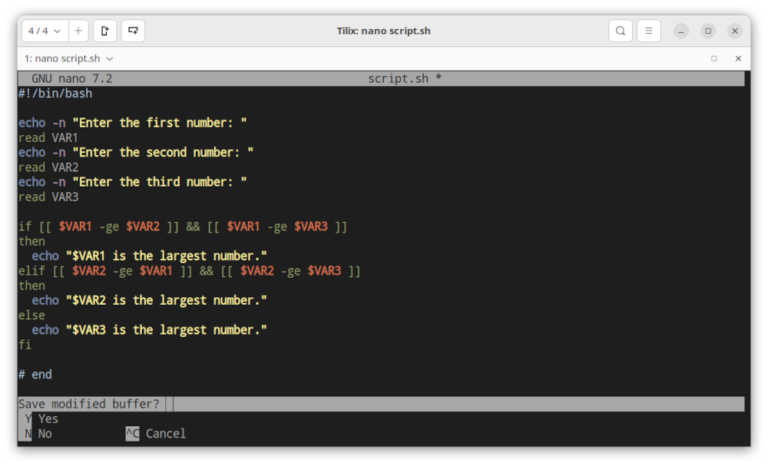This screenshot has height=466, width=768.
Task: Click the 'Save modified buffer?' prompt line
Action: coord(89,404)
